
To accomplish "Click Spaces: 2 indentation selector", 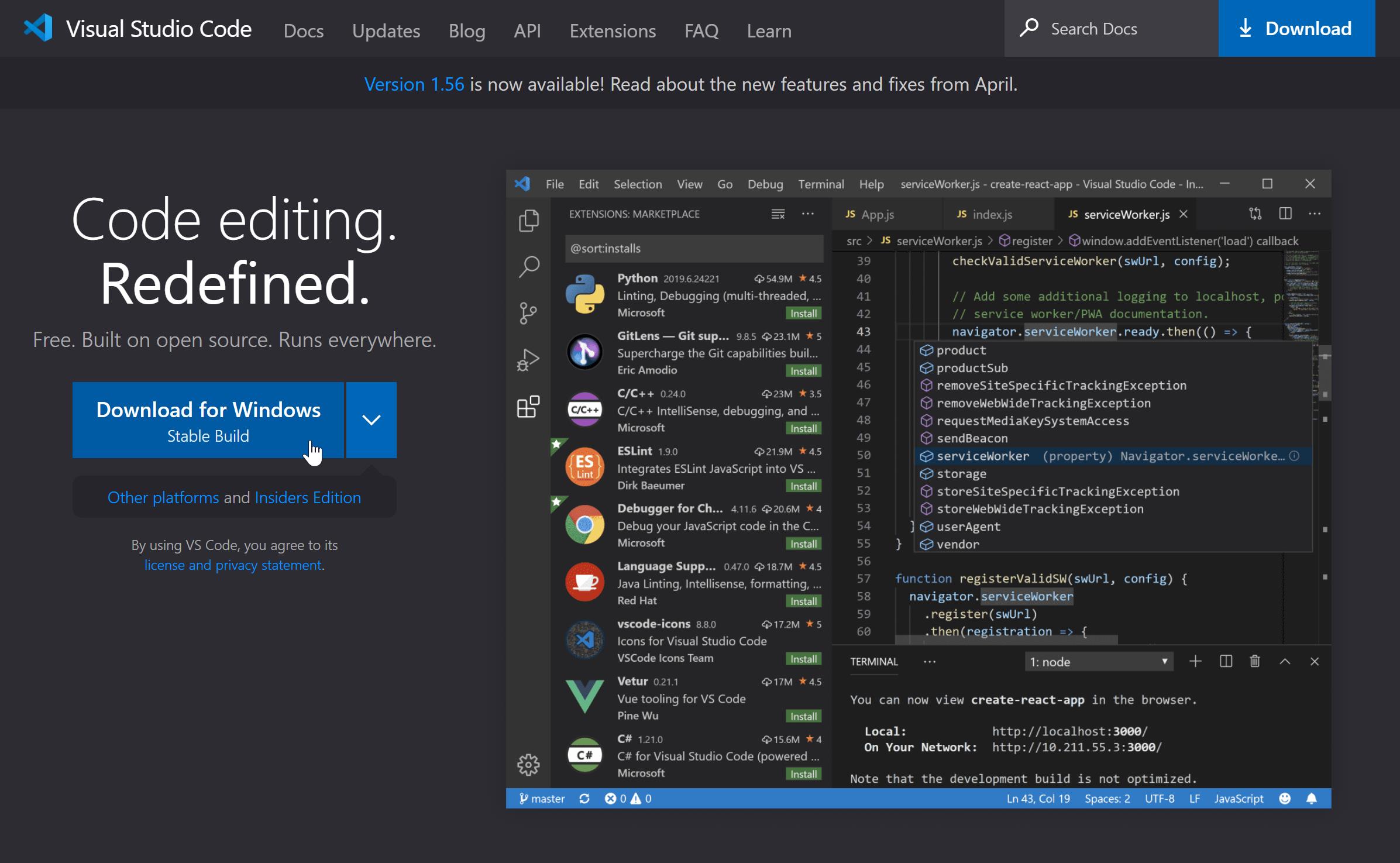I will click(x=1107, y=799).
